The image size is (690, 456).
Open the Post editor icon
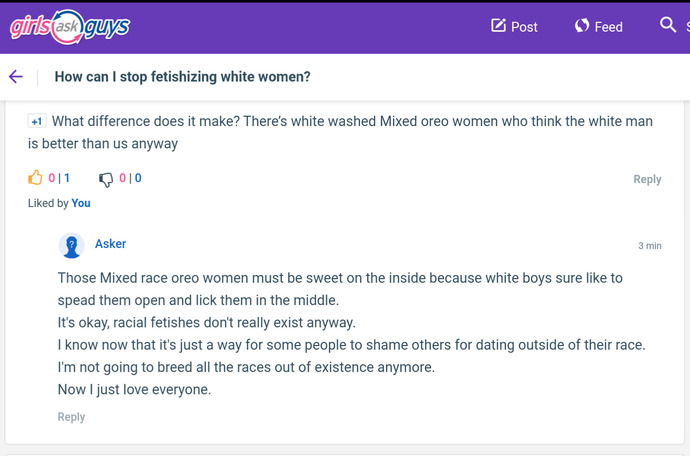tap(498, 26)
